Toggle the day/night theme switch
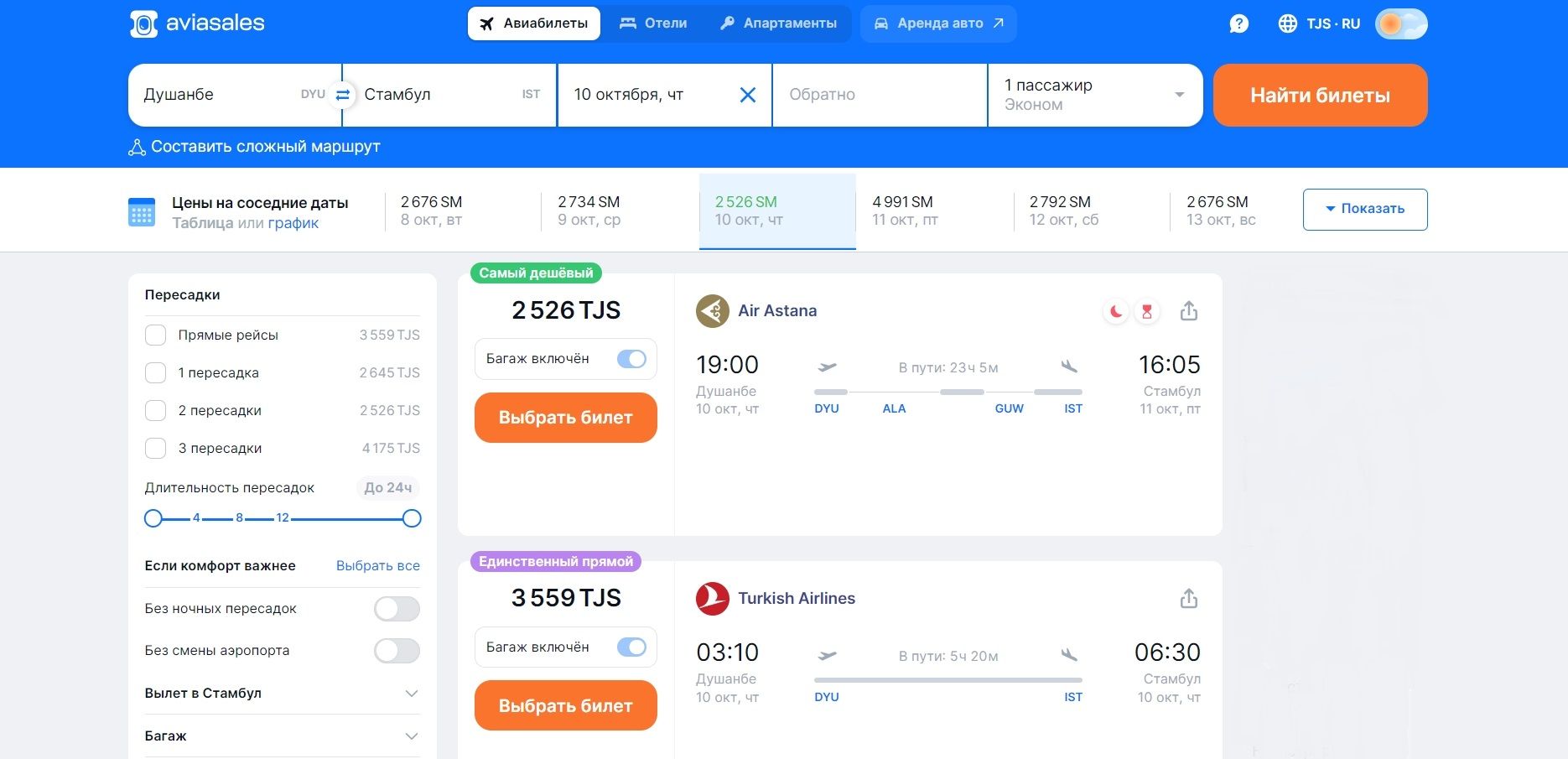The width and height of the screenshot is (1568, 759). [x=1401, y=23]
